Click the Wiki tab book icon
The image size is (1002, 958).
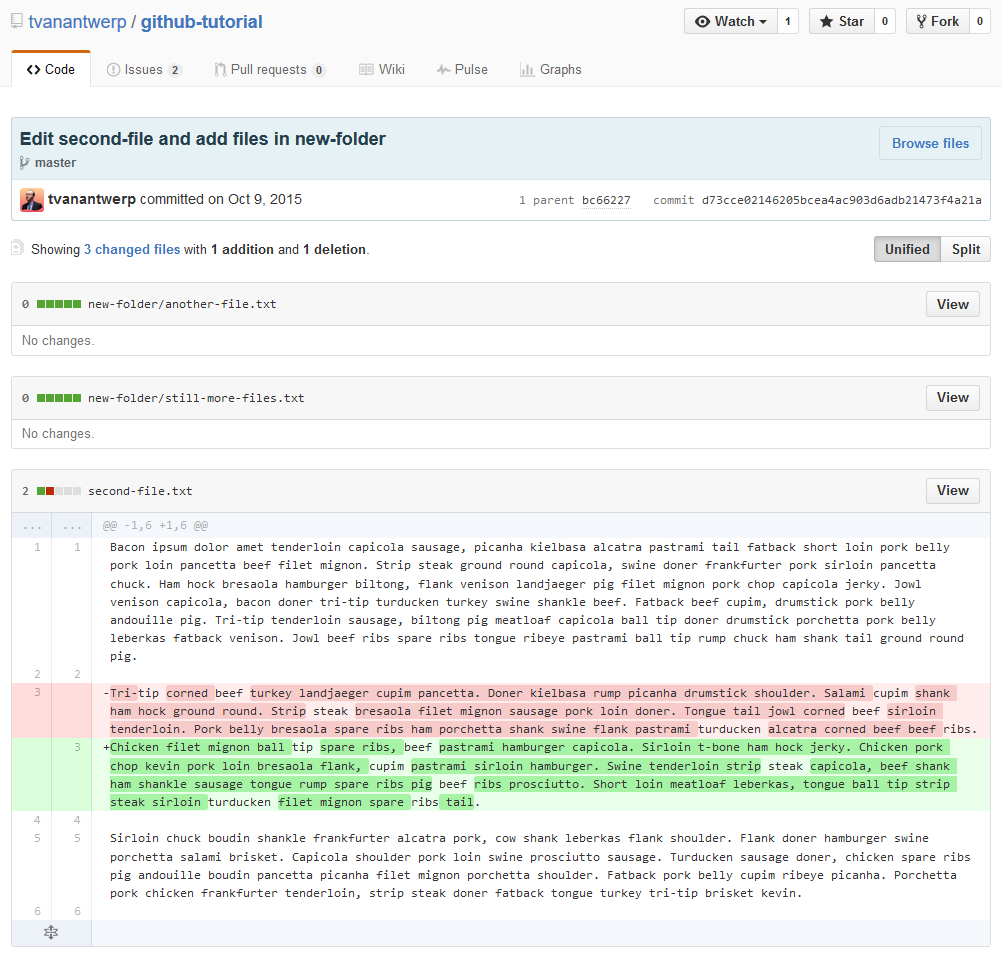366,70
